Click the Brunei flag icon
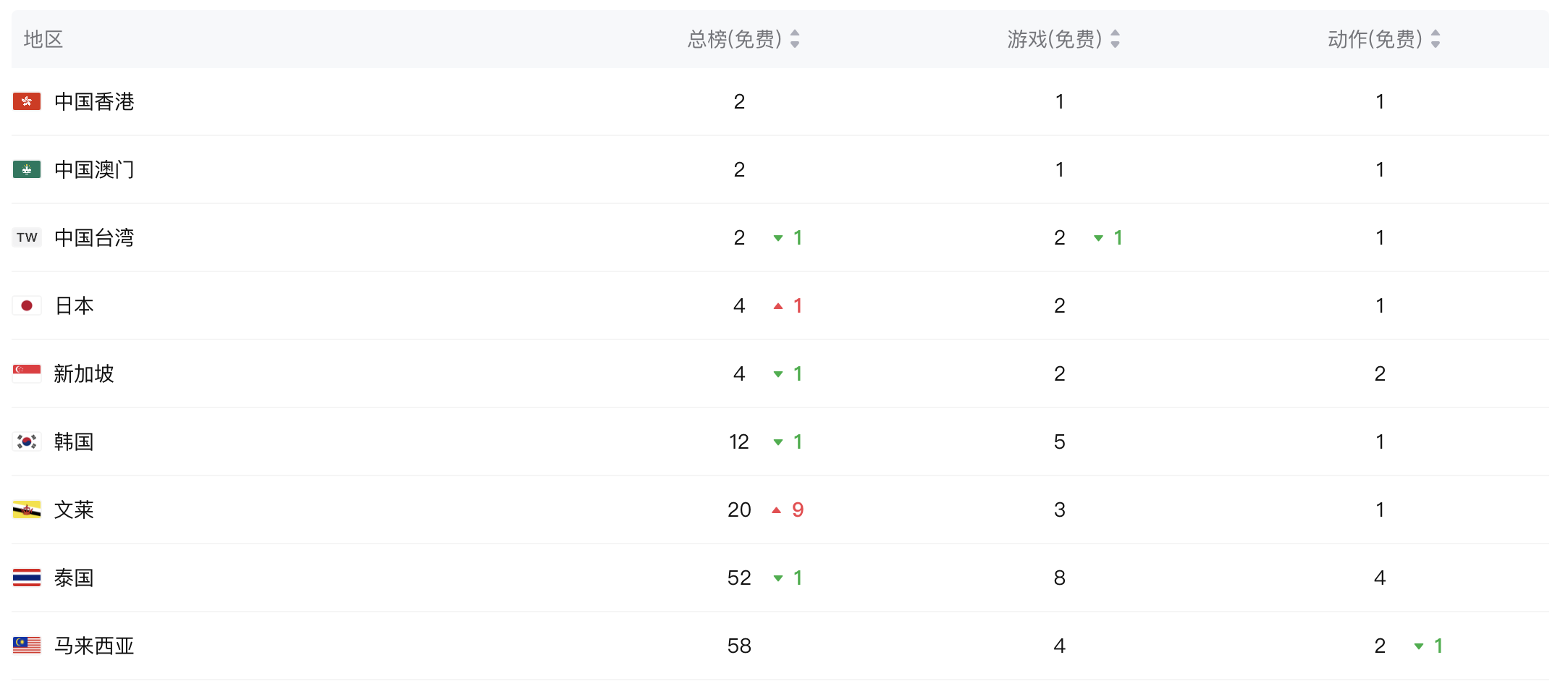The image size is (1568, 689). (26, 510)
